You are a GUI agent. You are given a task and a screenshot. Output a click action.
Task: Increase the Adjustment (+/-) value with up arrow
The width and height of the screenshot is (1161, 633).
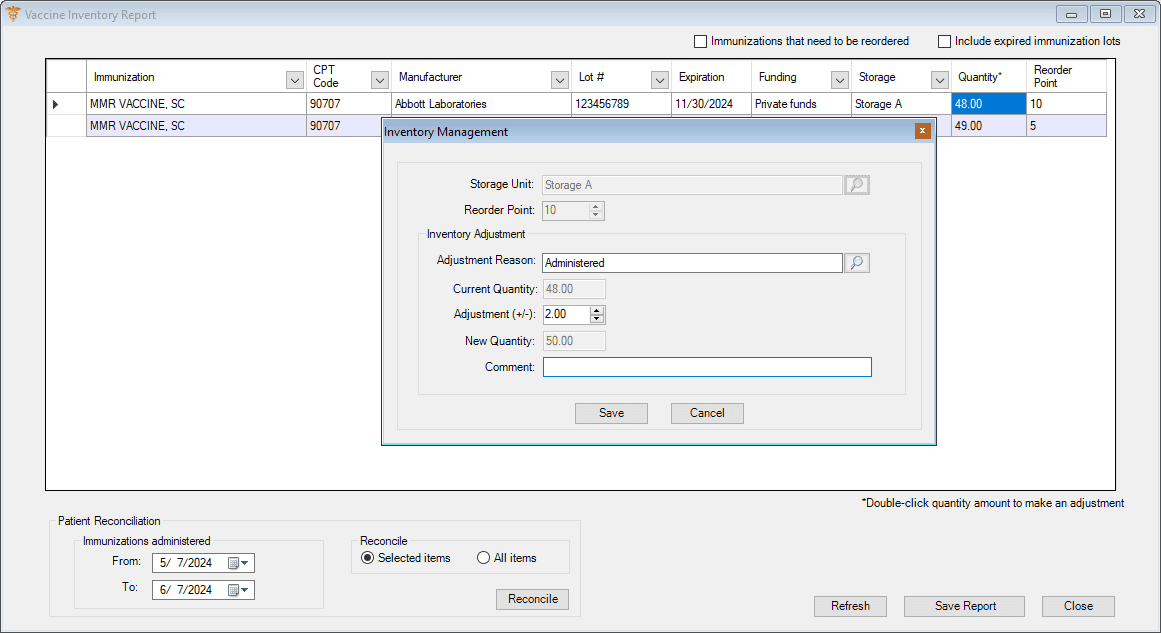pyautogui.click(x=597, y=310)
